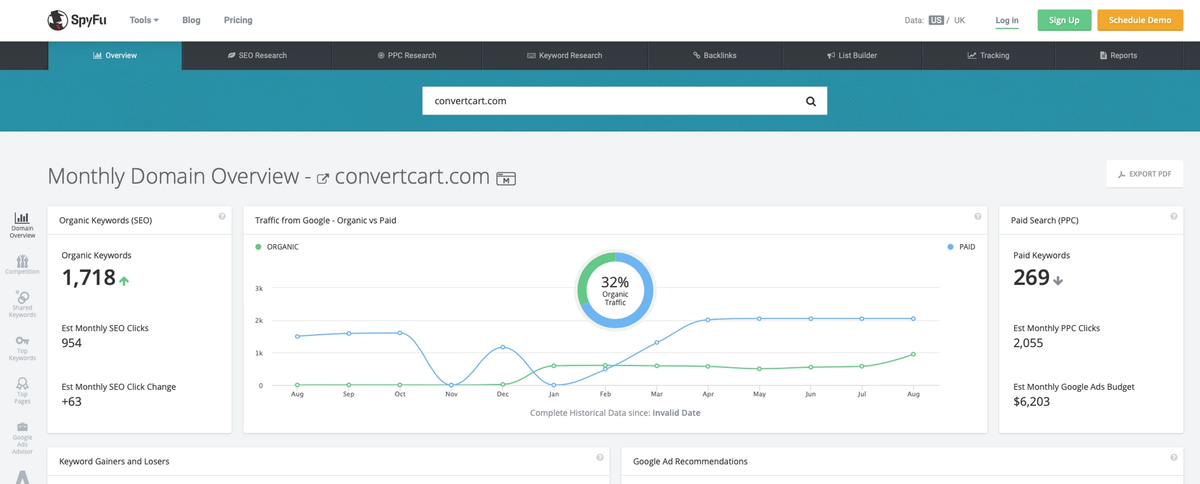Click help icon on Traffic from Google card
Screen dimensions: 1200x484
977,217
